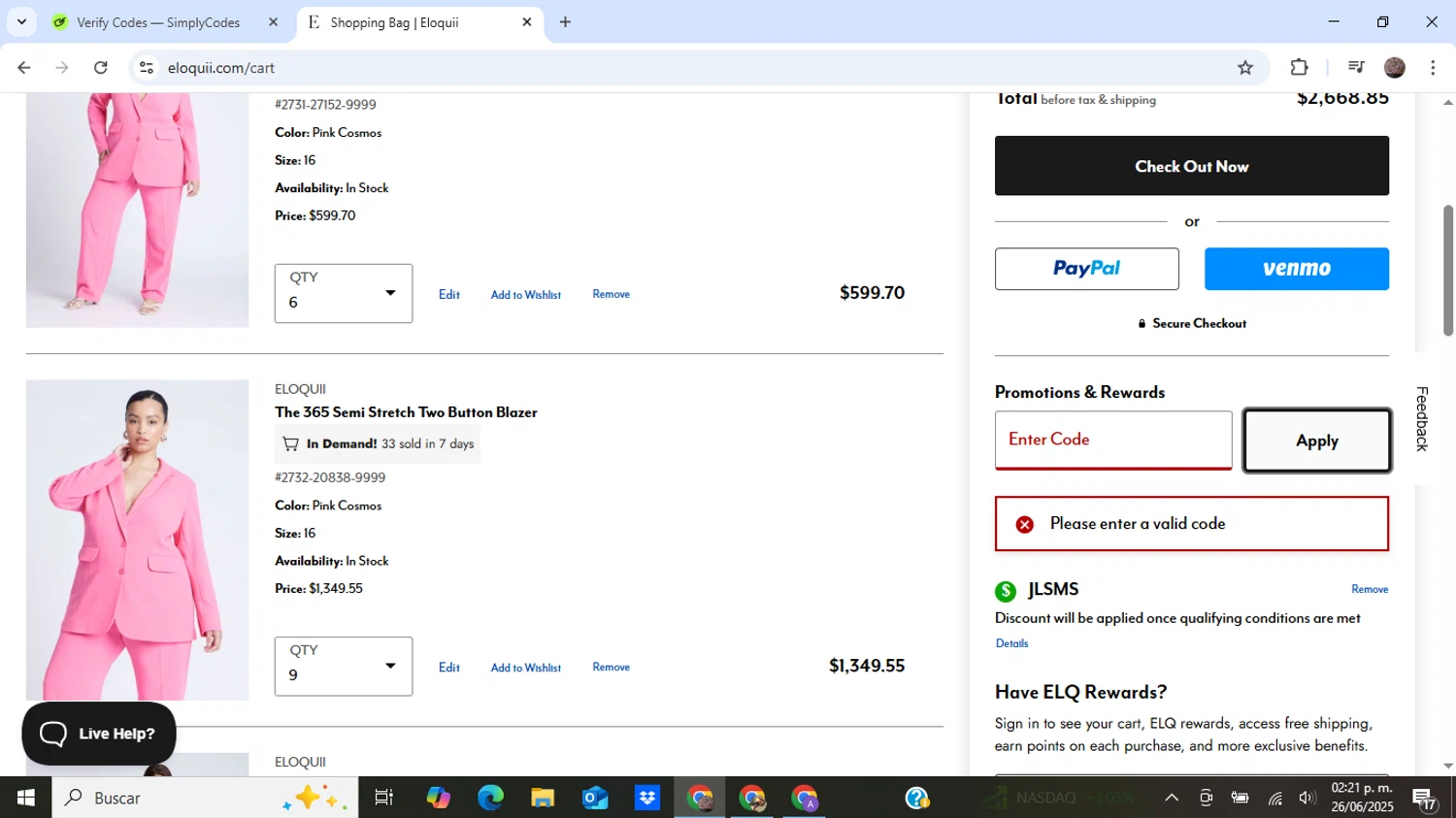Edit the $599.70 item
Screen dimensions: 1456x818
448,294
